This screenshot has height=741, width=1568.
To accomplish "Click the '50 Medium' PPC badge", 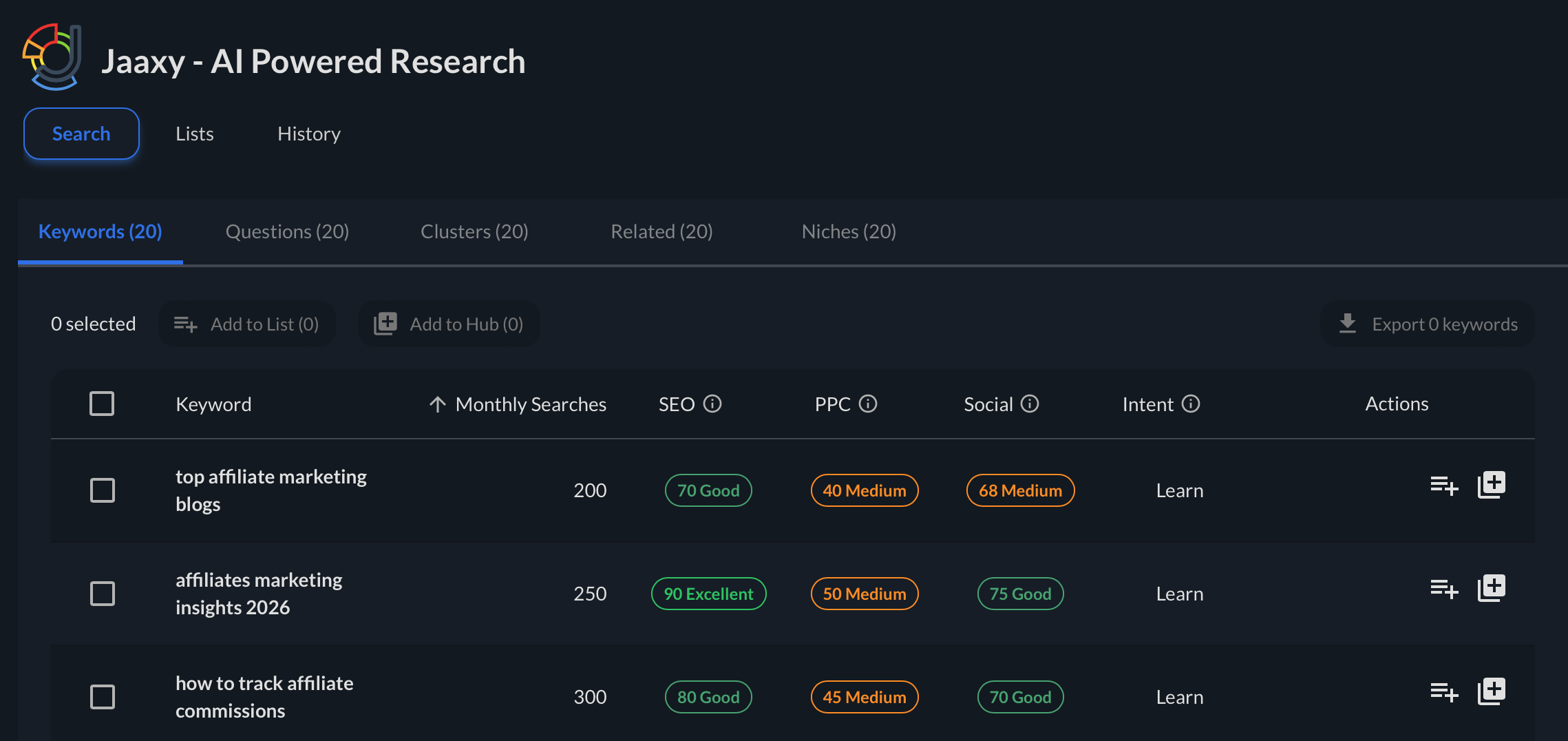I will 865,594.
